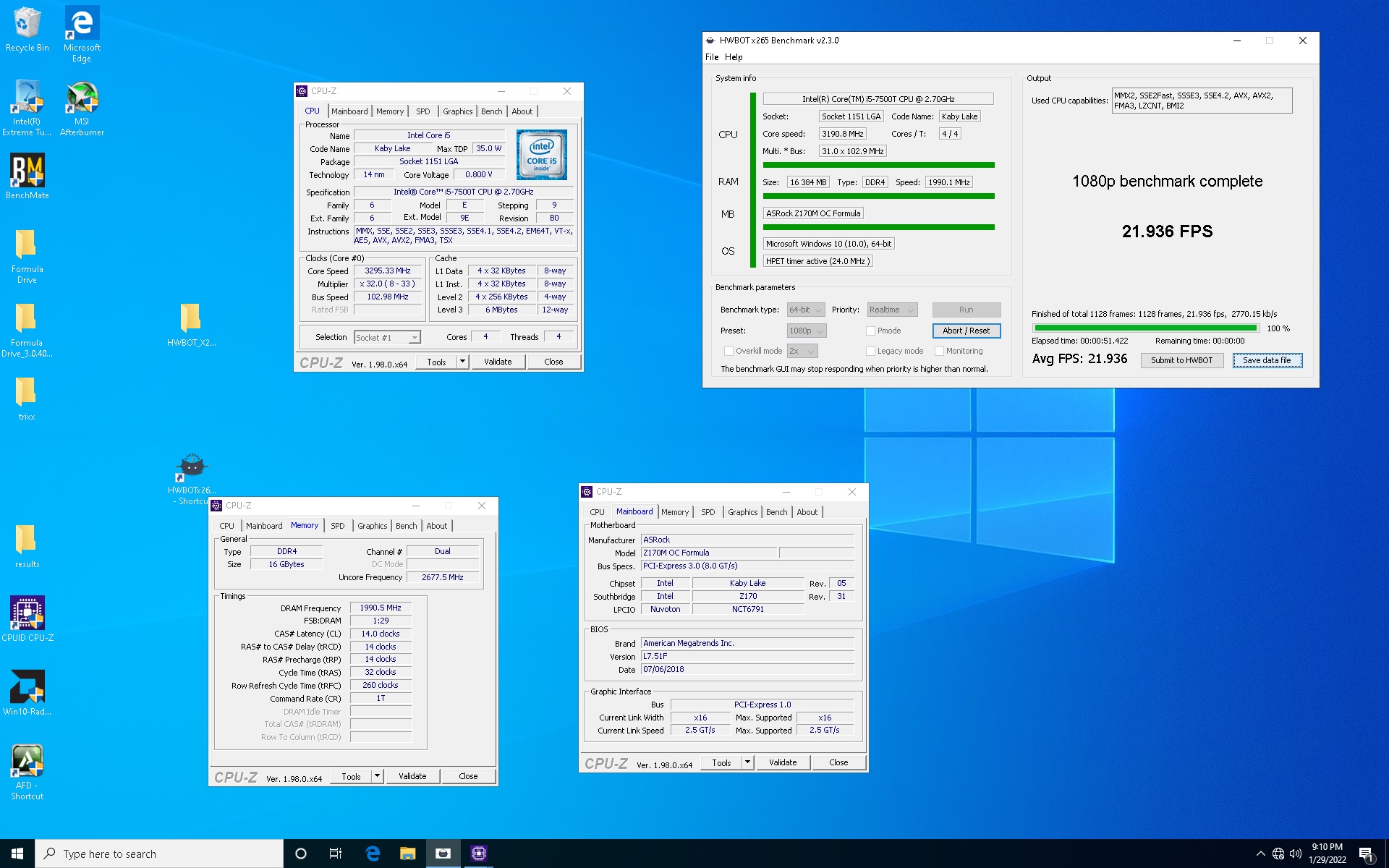The height and width of the screenshot is (868, 1389).
Task: Open Intel Extreme Tuning desktop shortcut
Action: pos(27,108)
